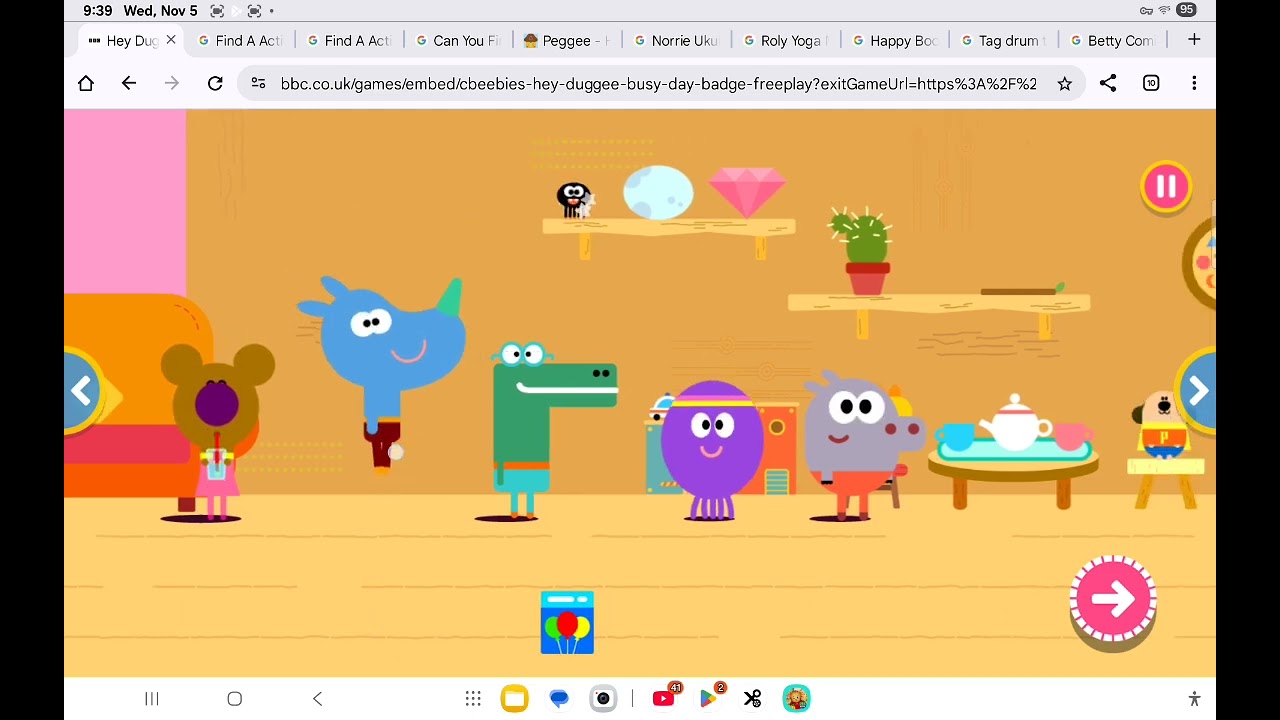The width and height of the screenshot is (1280, 720).
Task: Open the Can You Fi browser tab
Action: pos(457,40)
